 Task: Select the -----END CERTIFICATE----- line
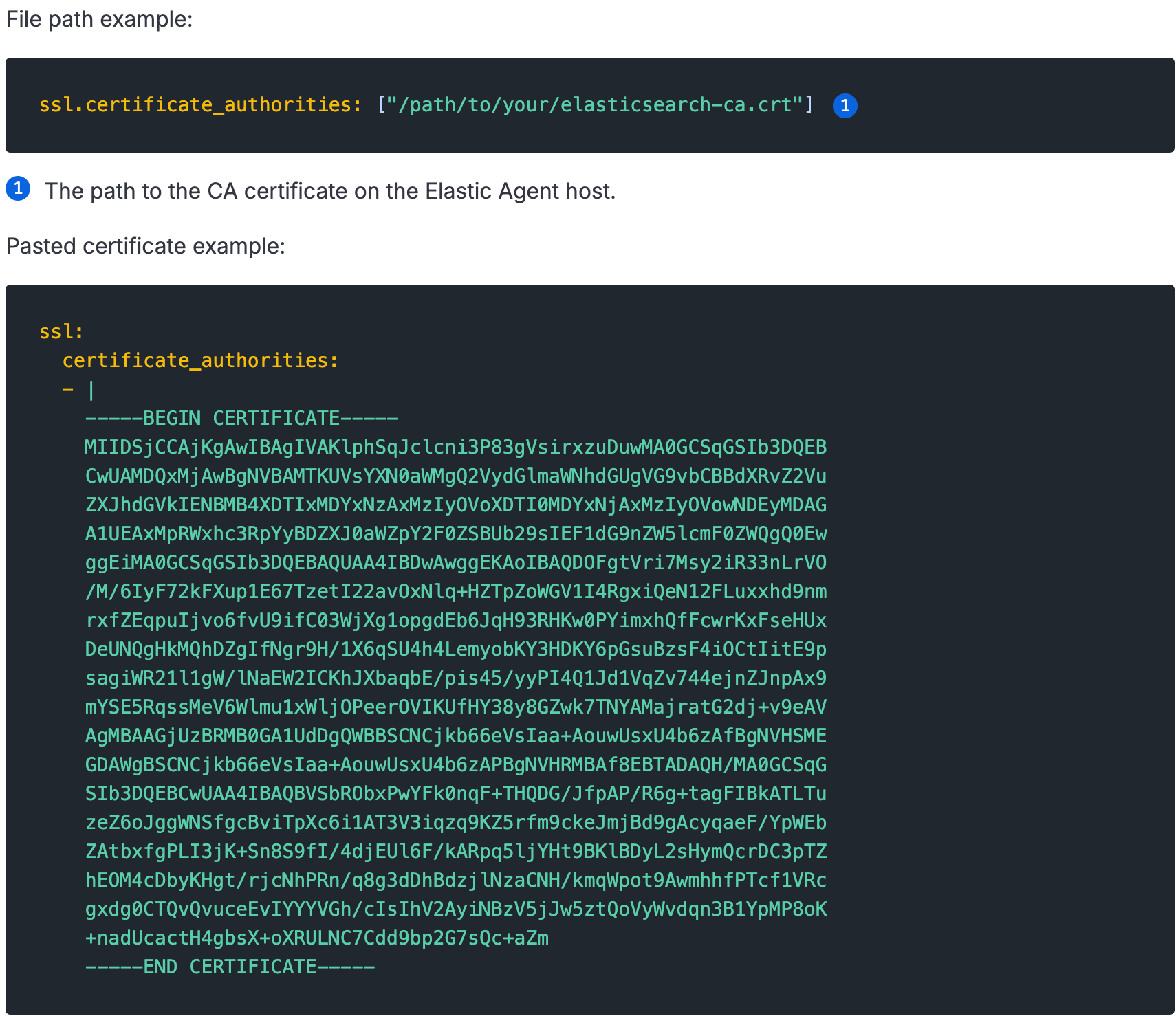click(230, 967)
